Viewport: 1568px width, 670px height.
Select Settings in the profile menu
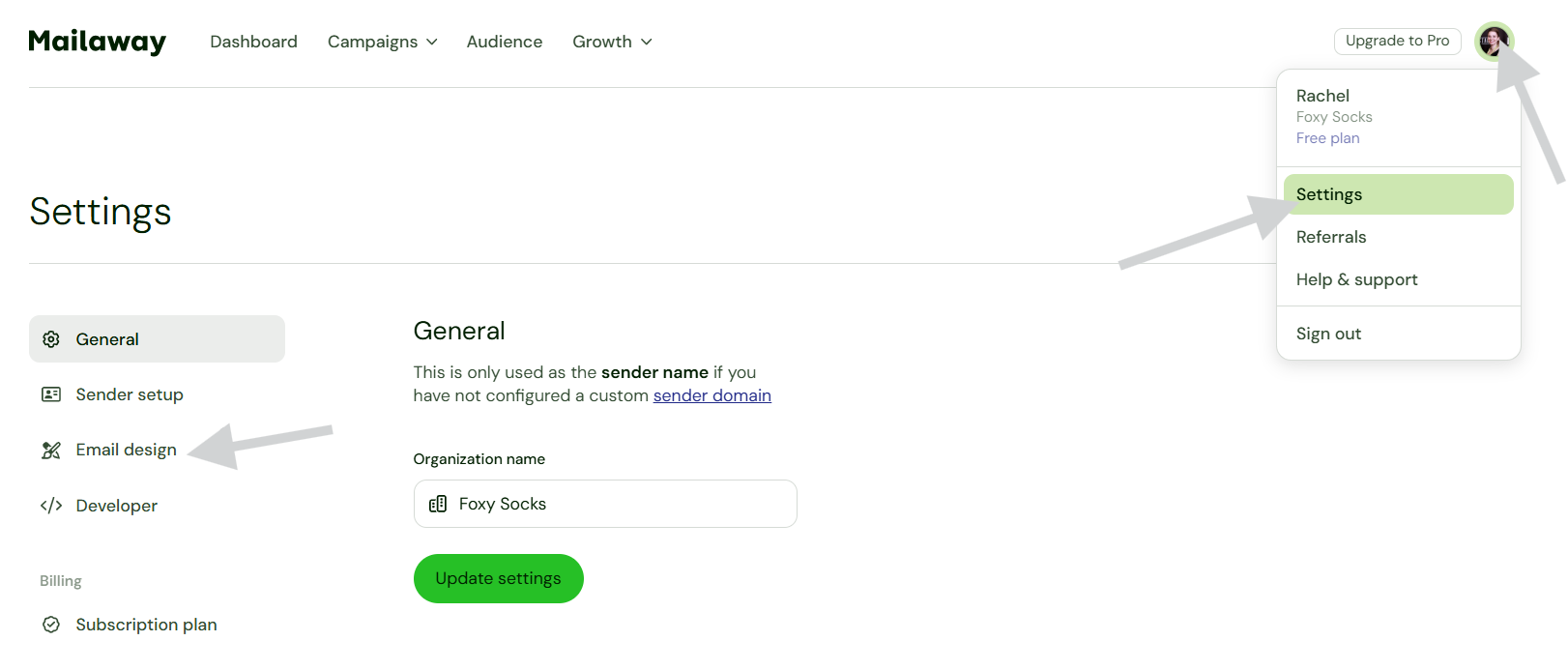pos(1397,194)
